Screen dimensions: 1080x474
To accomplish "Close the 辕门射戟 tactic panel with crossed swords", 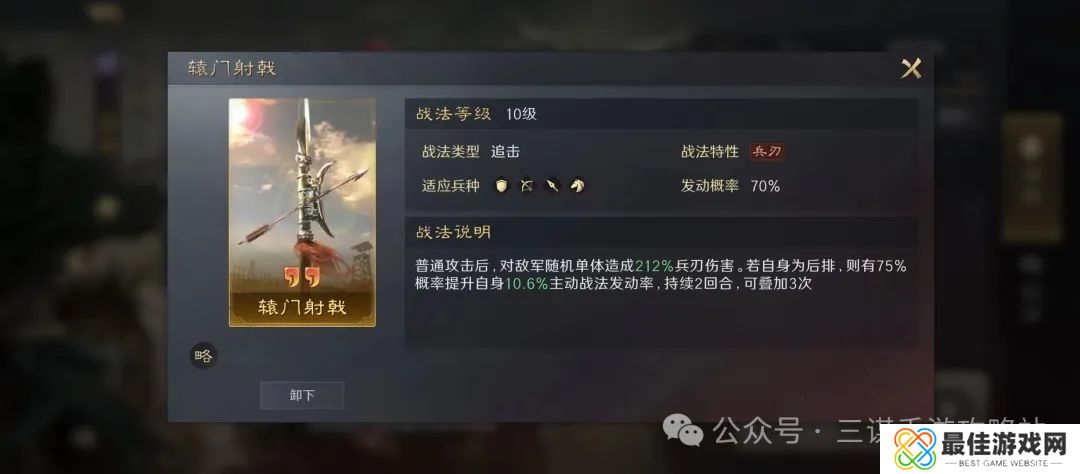I will tap(911, 68).
